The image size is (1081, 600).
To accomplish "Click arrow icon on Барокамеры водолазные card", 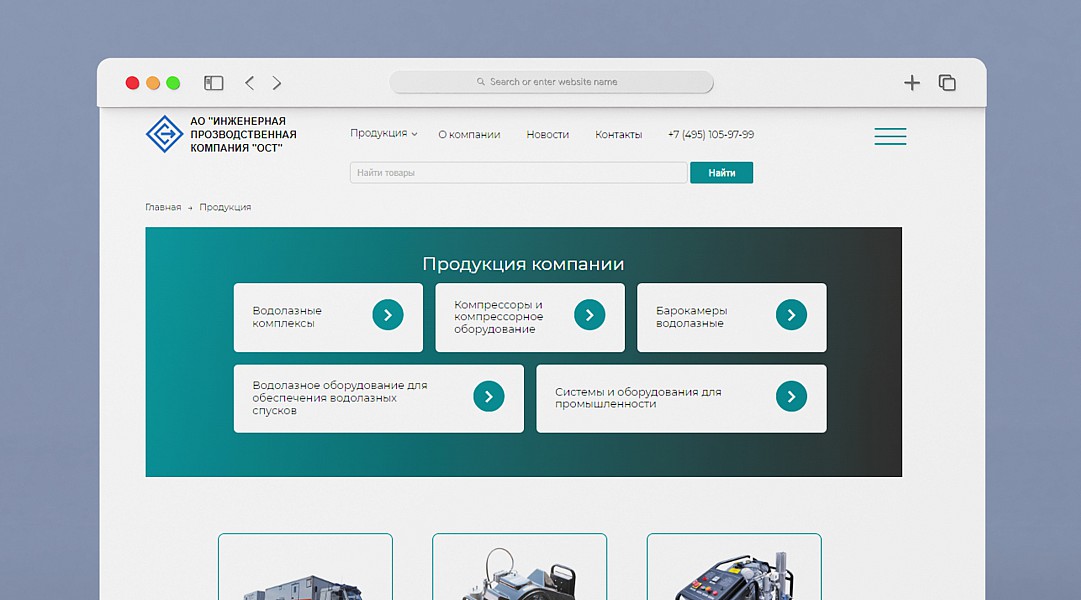I will coord(791,315).
